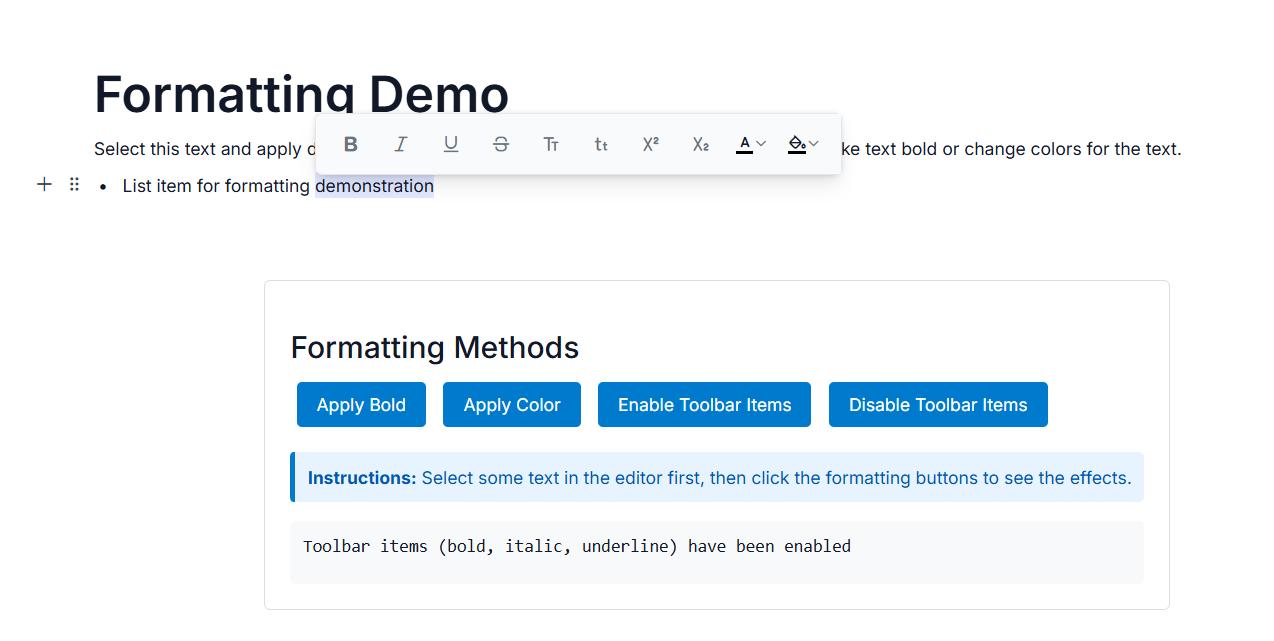This screenshot has height=641, width=1274.
Task: Toggle strikethrough formatting
Action: click(x=500, y=144)
